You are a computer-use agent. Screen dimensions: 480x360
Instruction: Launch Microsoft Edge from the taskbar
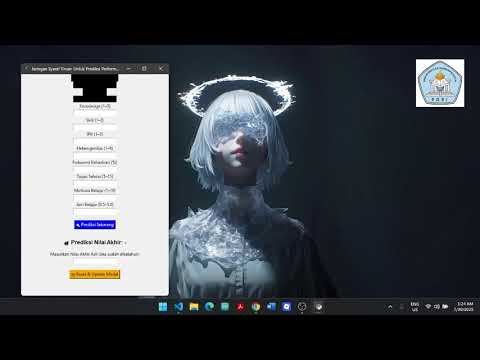pos(209,307)
